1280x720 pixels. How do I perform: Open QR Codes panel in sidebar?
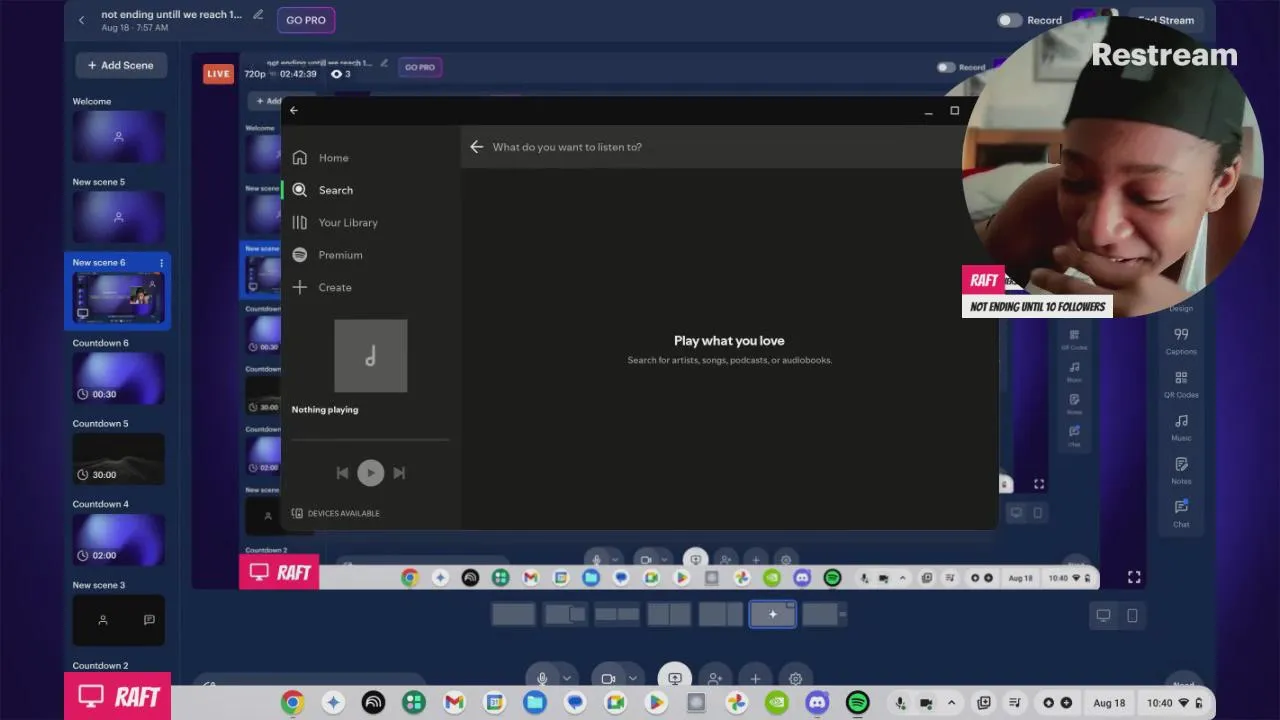click(x=1181, y=384)
